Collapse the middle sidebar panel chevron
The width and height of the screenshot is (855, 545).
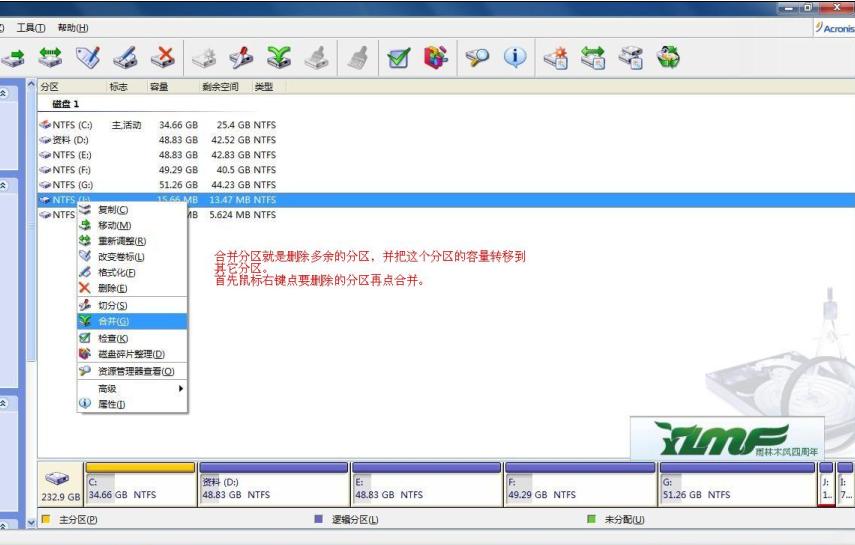pos(5,185)
